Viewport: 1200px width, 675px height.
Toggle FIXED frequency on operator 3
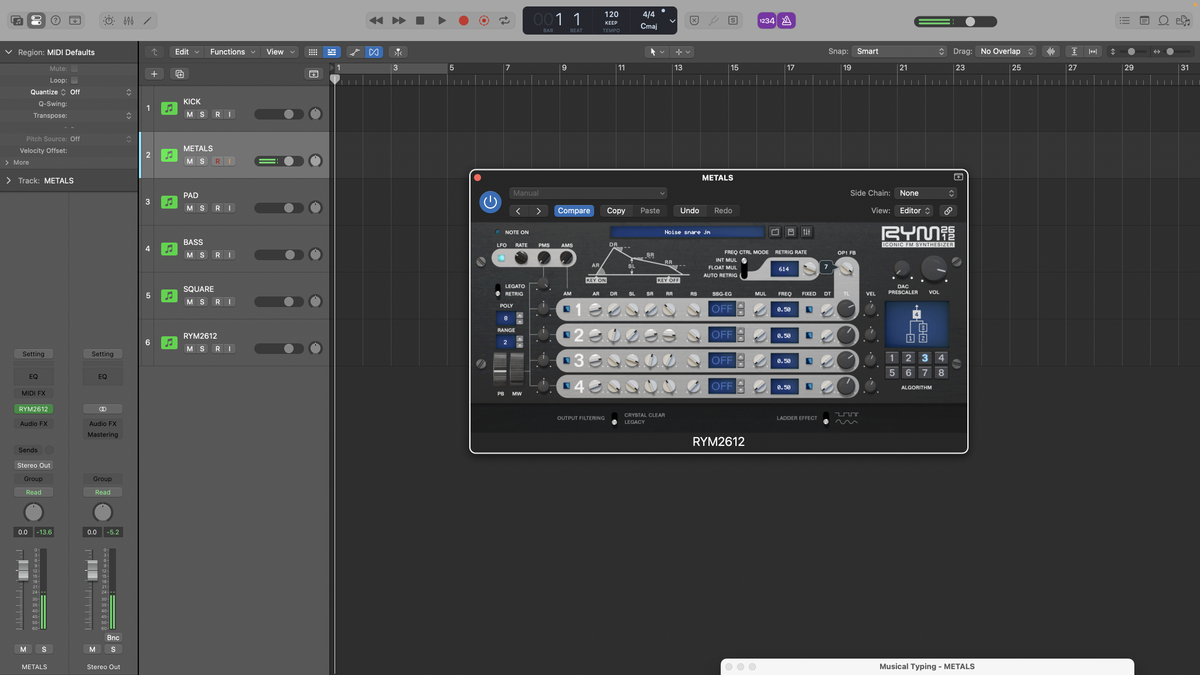809,361
